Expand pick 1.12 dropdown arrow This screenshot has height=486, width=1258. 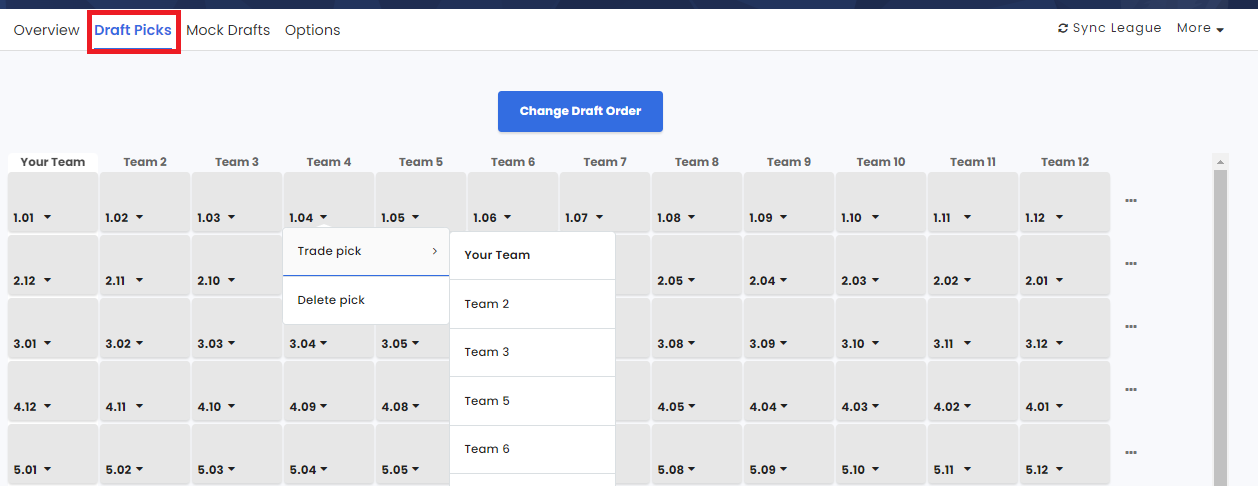point(1059,218)
